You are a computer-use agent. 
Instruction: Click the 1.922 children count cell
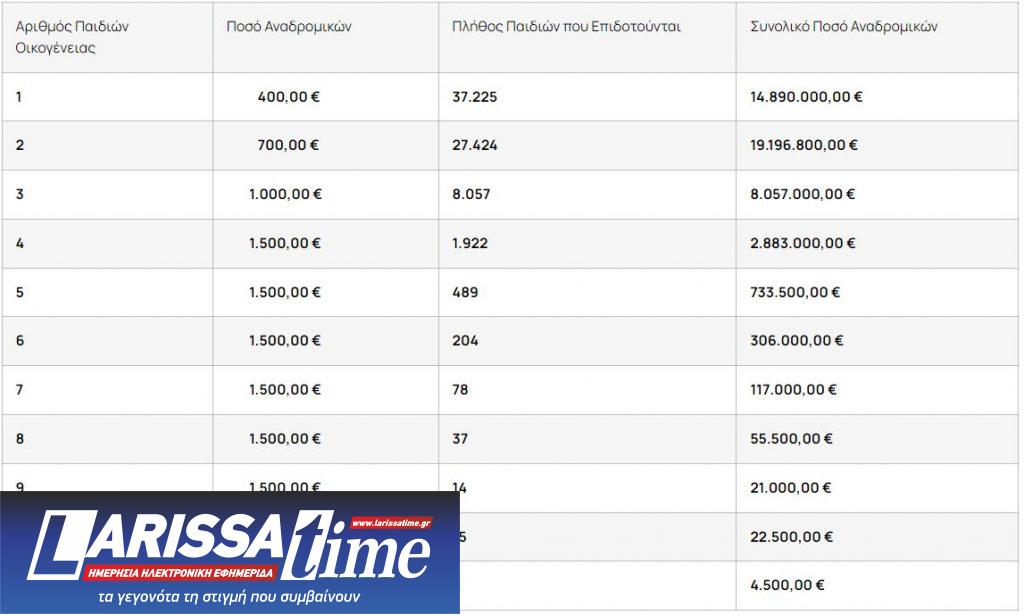pos(471,243)
